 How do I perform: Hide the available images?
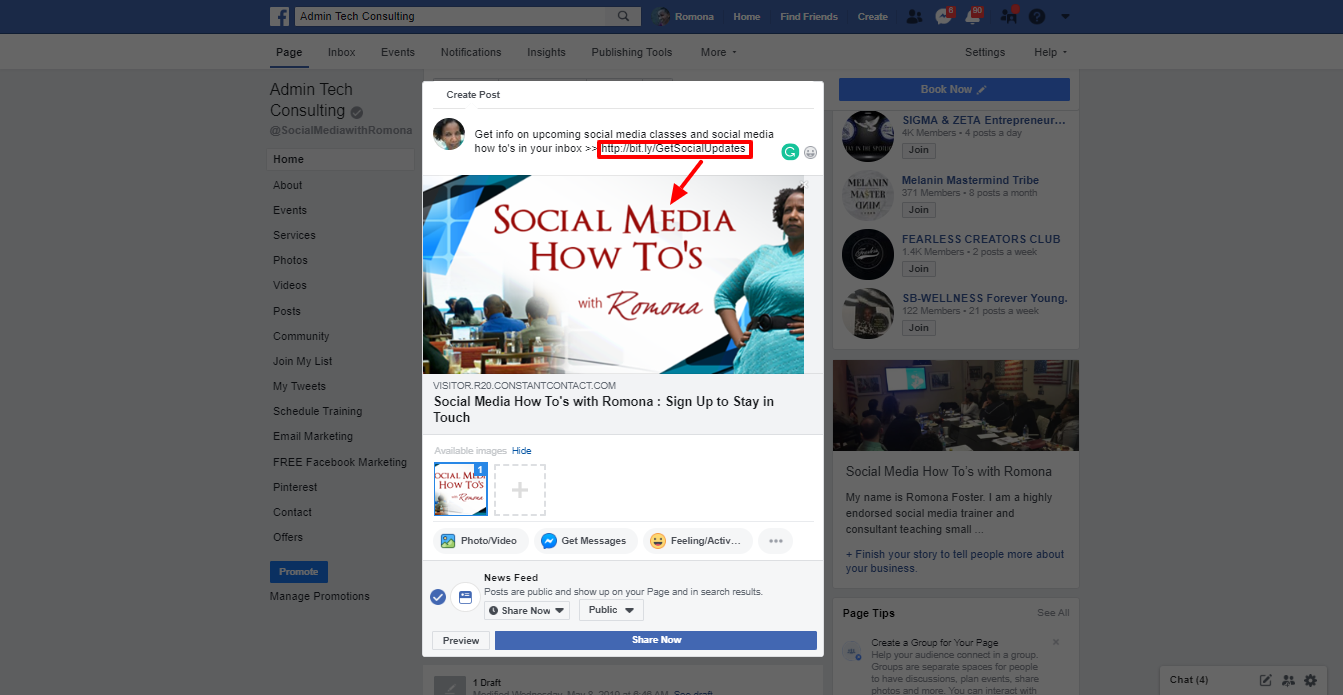tap(522, 451)
